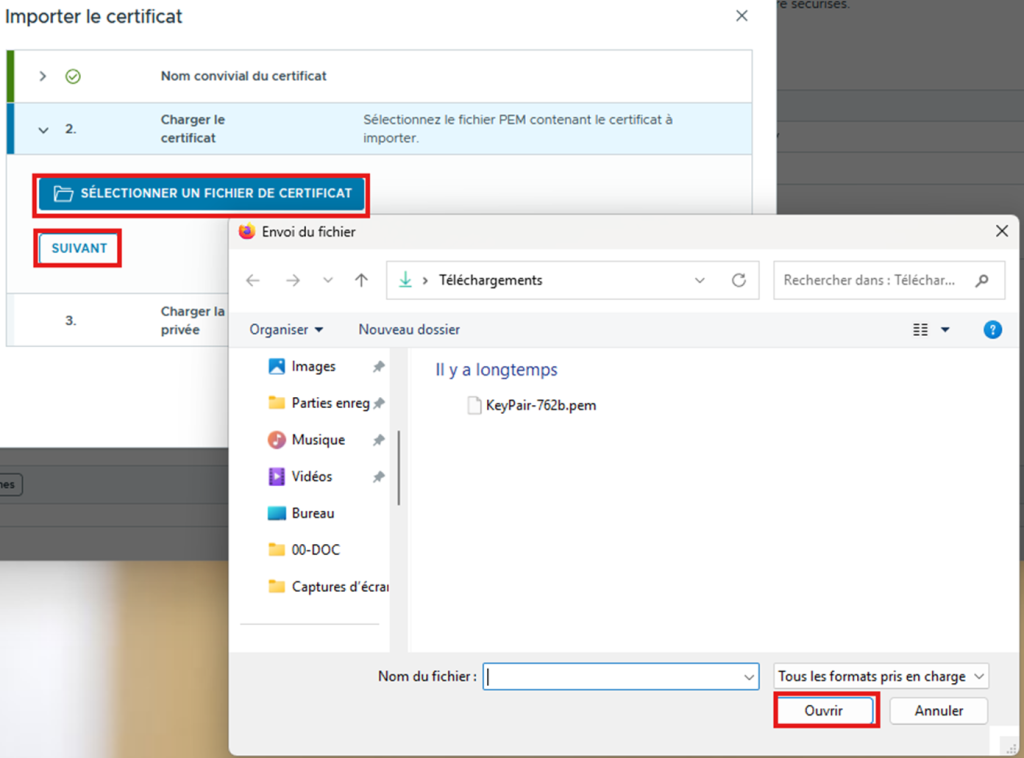The height and width of the screenshot is (758, 1024).
Task: Open the Bureau folder in sidebar
Action: tap(312, 513)
